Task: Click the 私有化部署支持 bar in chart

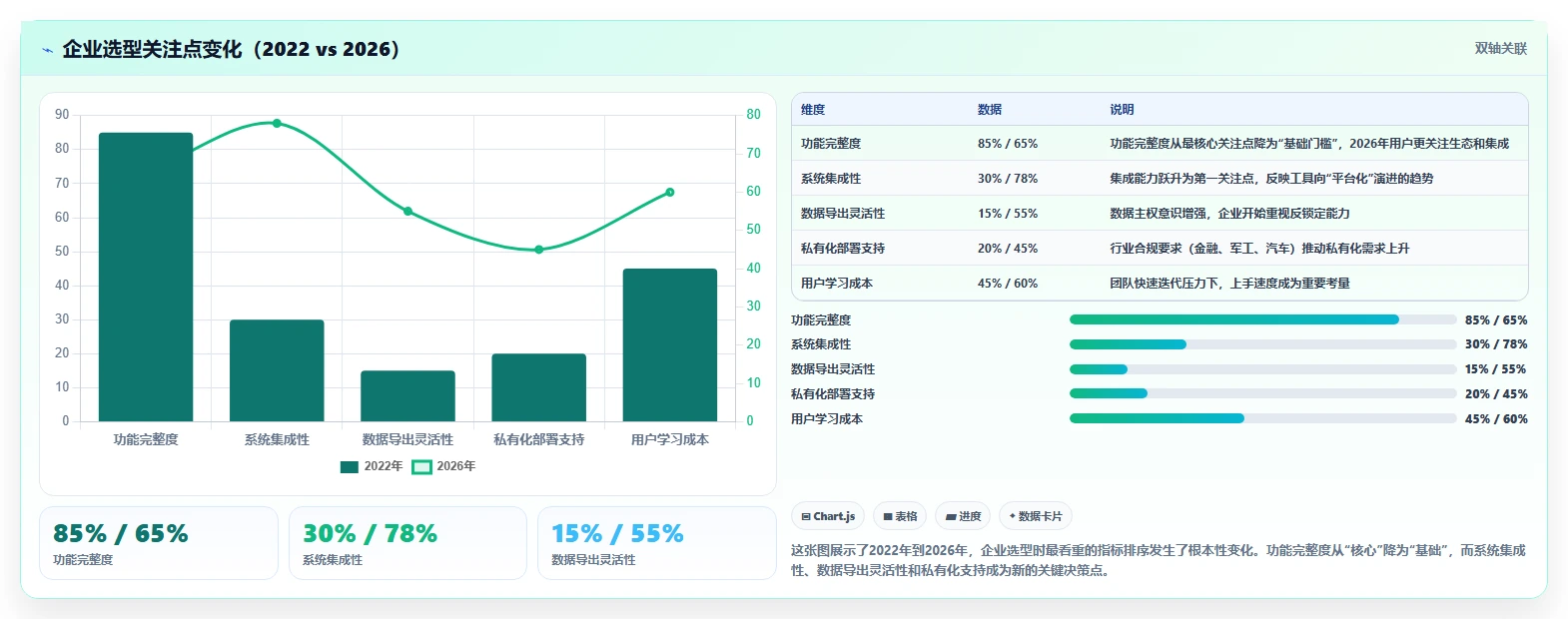Action: point(538,387)
